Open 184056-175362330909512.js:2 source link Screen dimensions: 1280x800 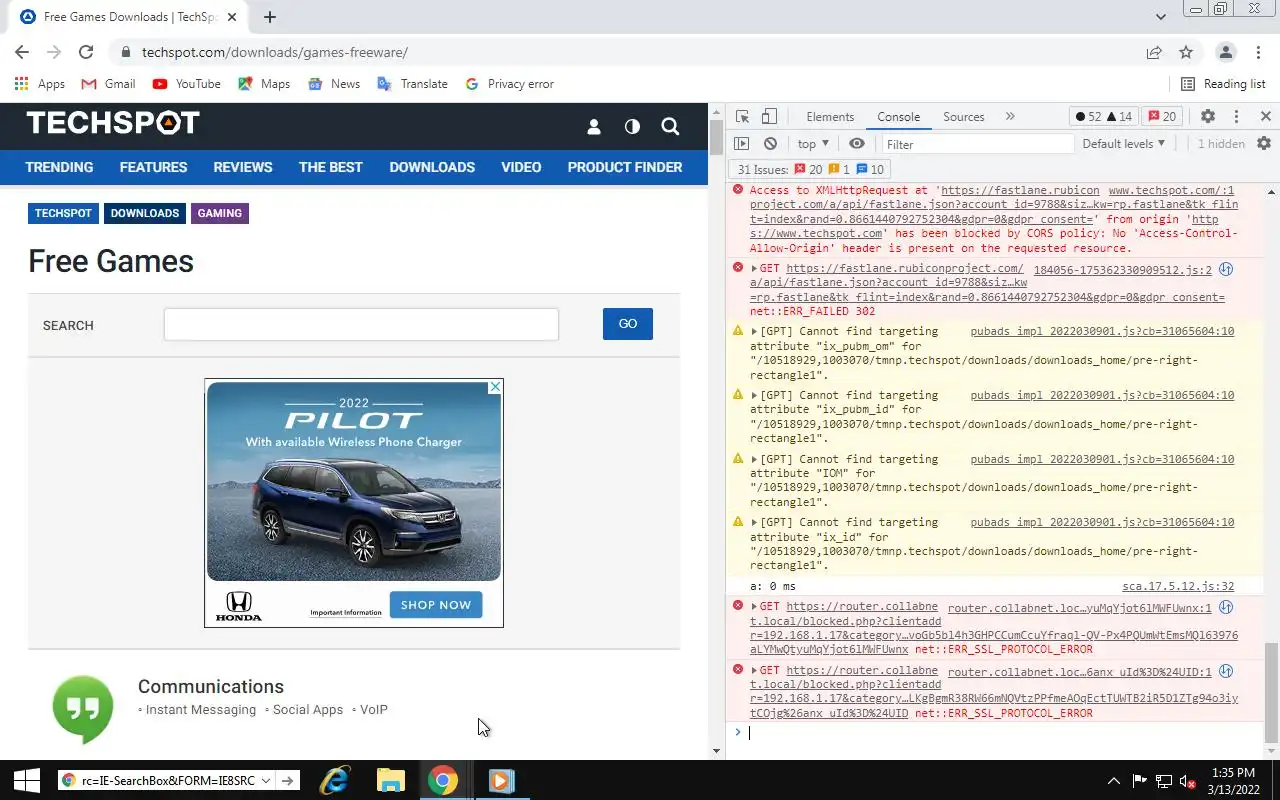tap(1122, 270)
